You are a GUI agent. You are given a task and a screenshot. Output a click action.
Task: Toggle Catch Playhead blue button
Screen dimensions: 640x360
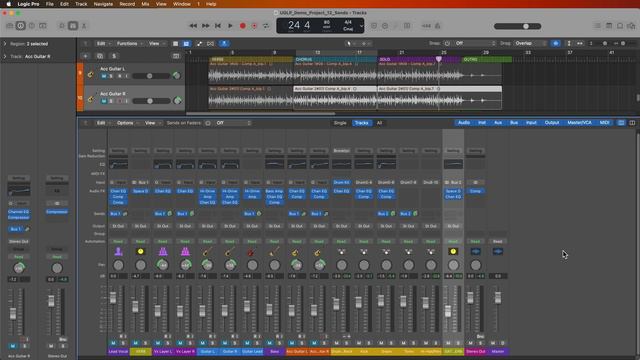point(224,43)
